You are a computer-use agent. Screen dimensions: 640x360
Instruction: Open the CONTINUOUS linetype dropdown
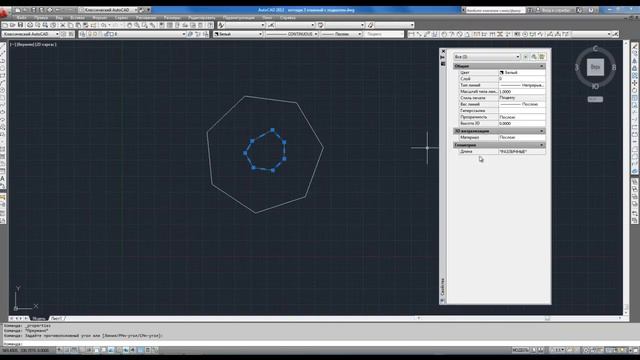(x=291, y=34)
